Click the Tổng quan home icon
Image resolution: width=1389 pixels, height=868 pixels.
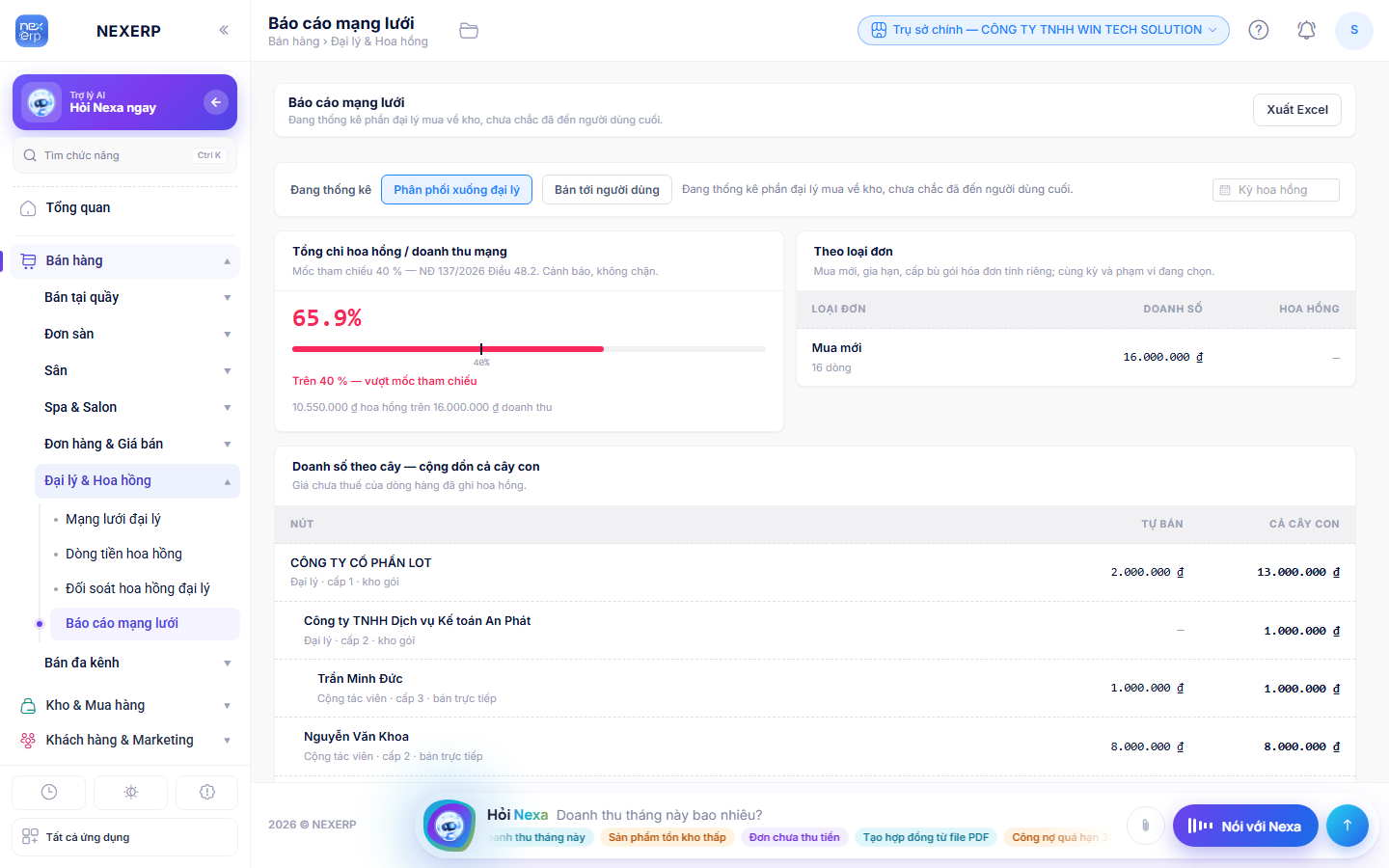(x=28, y=208)
